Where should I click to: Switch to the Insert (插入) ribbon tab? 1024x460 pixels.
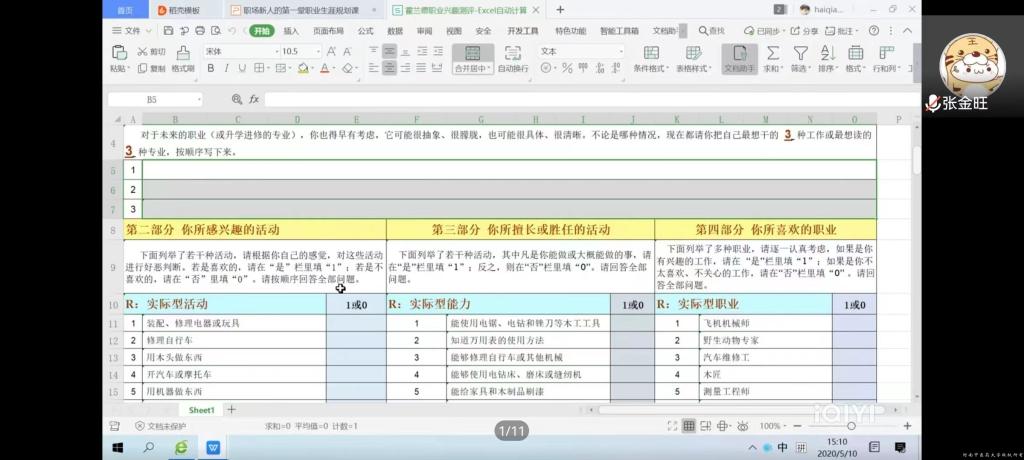(x=291, y=31)
